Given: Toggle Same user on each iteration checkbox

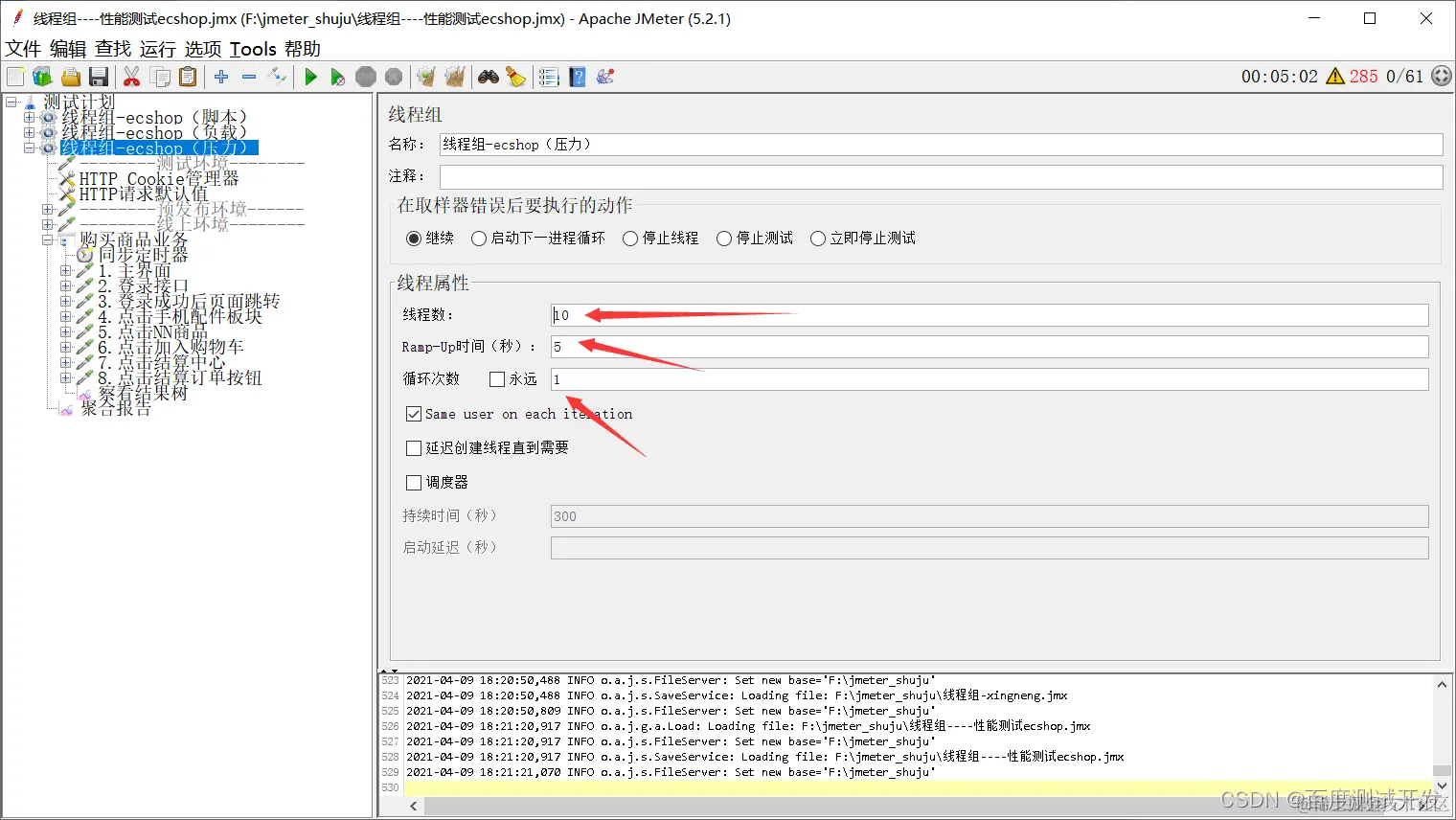Looking at the screenshot, I should click(414, 414).
